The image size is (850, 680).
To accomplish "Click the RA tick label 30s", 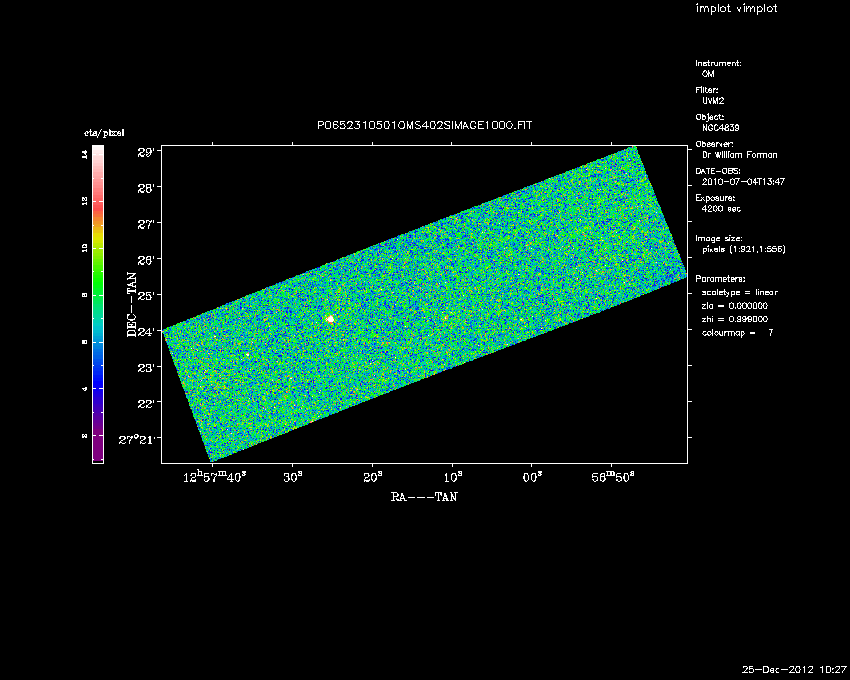I will (x=293, y=477).
